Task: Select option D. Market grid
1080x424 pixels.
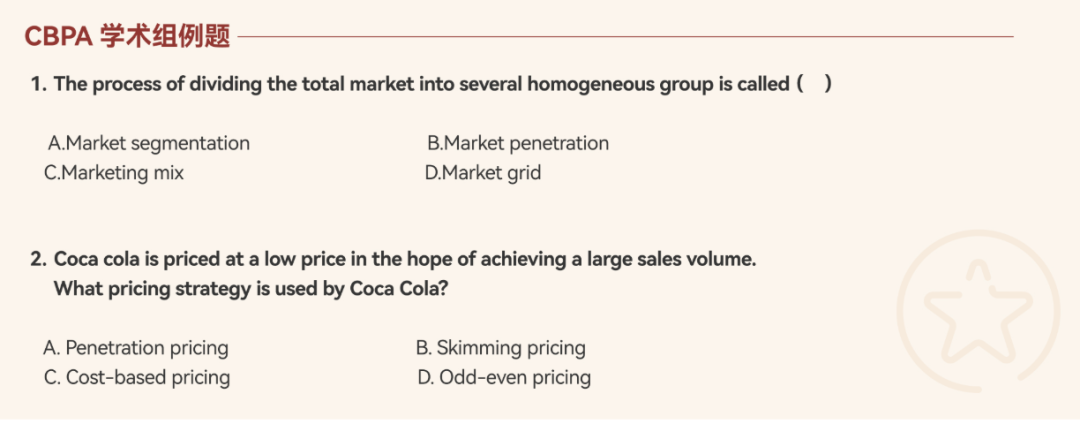Action: (x=483, y=173)
